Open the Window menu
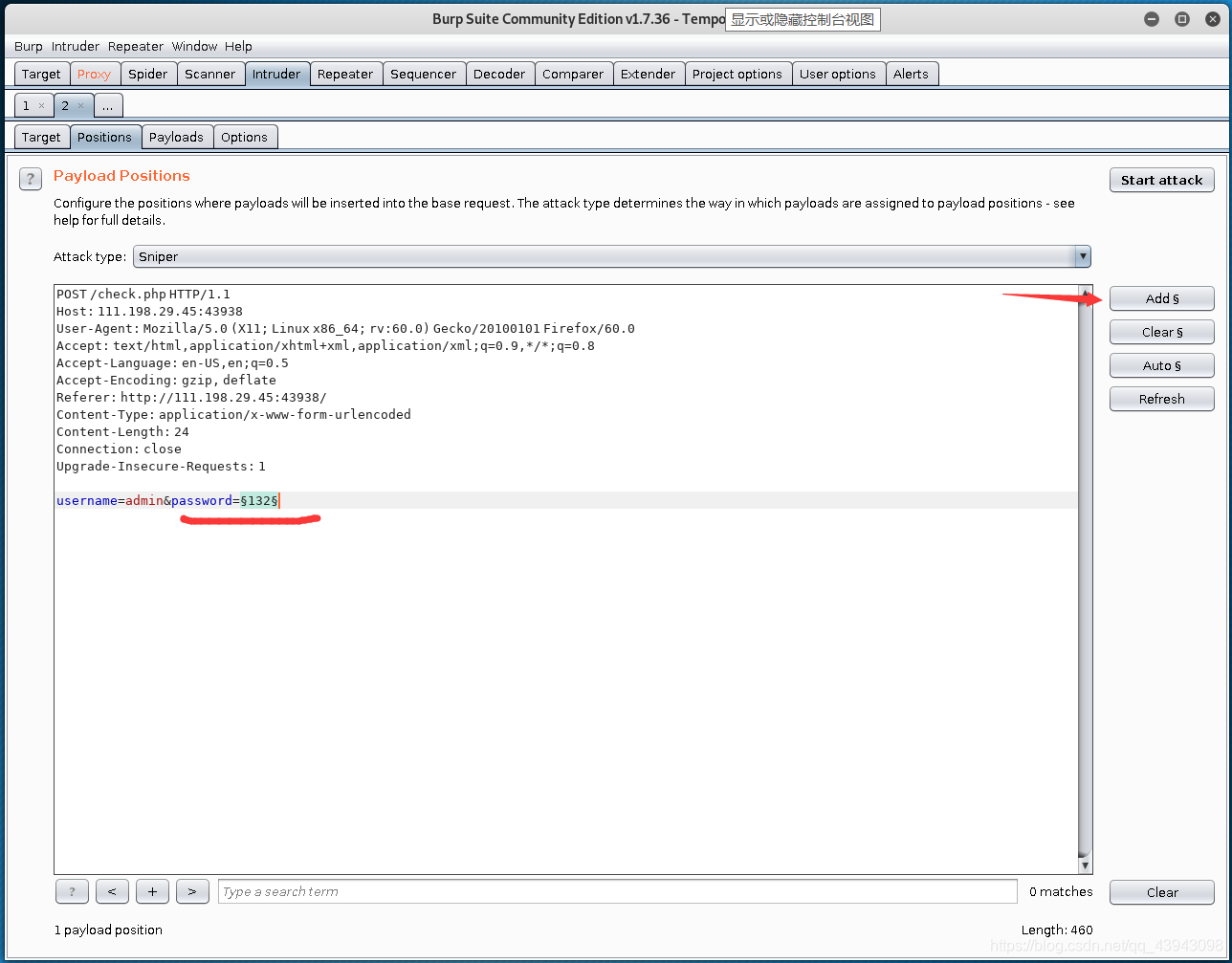The height and width of the screenshot is (963, 1232). pyautogui.click(x=194, y=46)
